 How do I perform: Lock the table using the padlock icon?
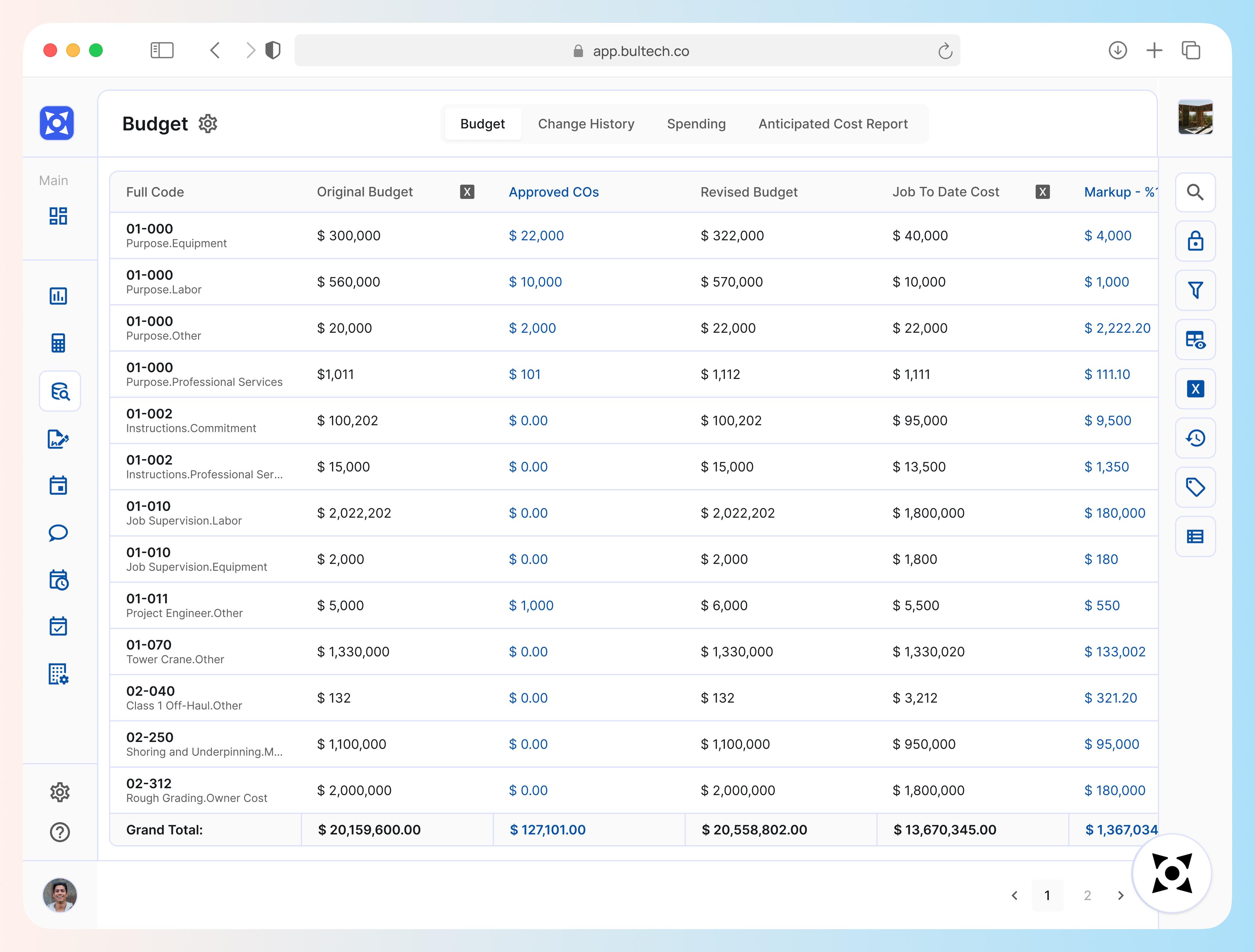point(1196,241)
